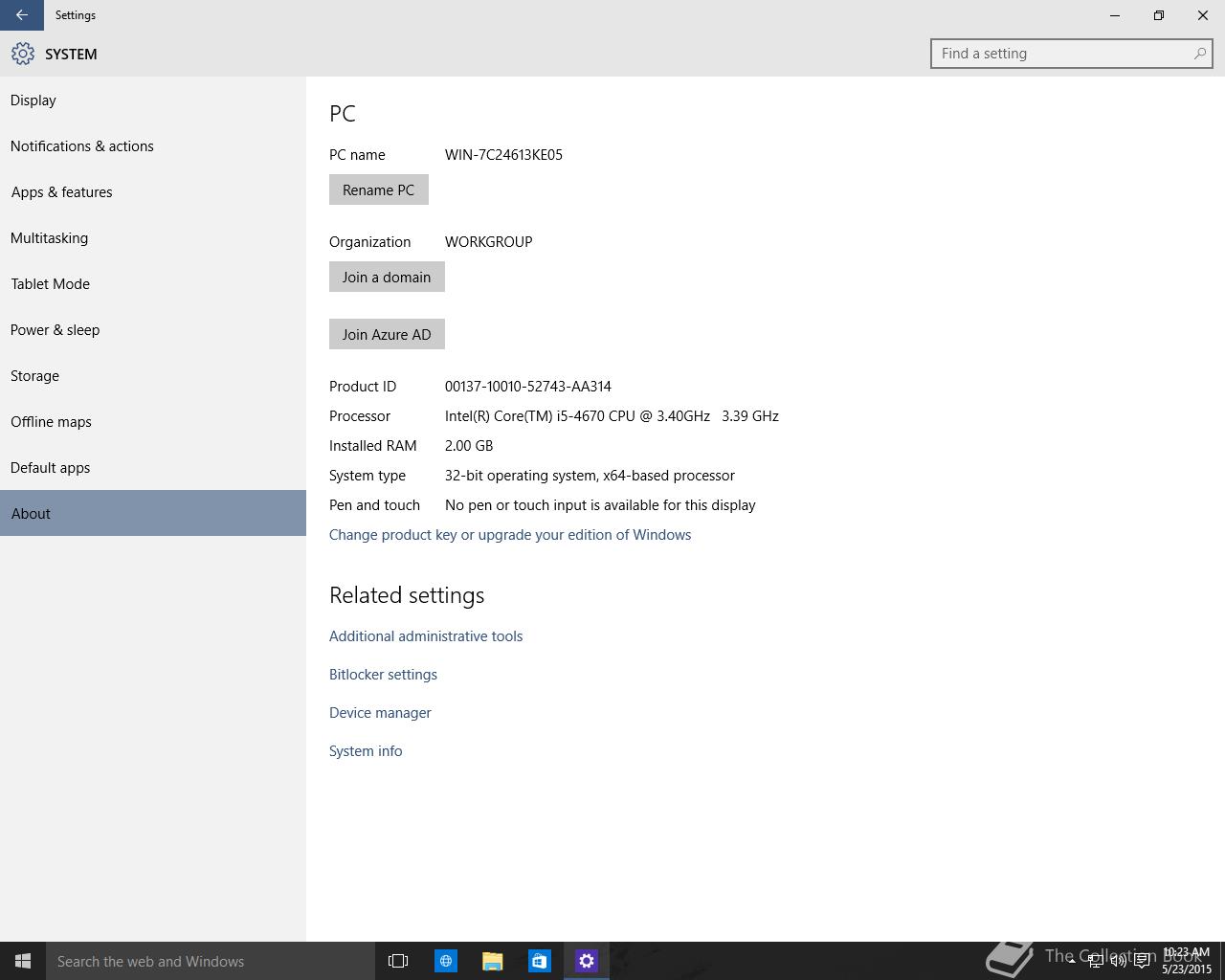1225x980 pixels.
Task: Click the Join Azure AD button
Action: click(387, 334)
